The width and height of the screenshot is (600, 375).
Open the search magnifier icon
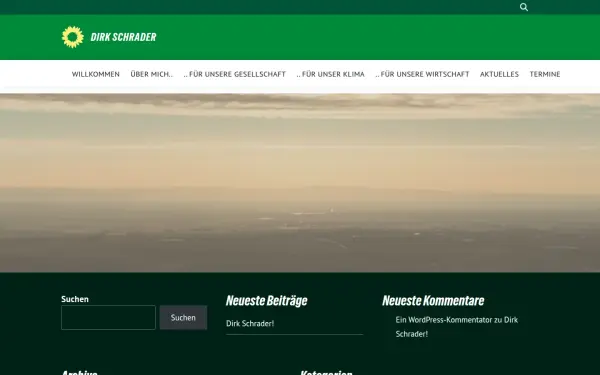pyautogui.click(x=524, y=7)
